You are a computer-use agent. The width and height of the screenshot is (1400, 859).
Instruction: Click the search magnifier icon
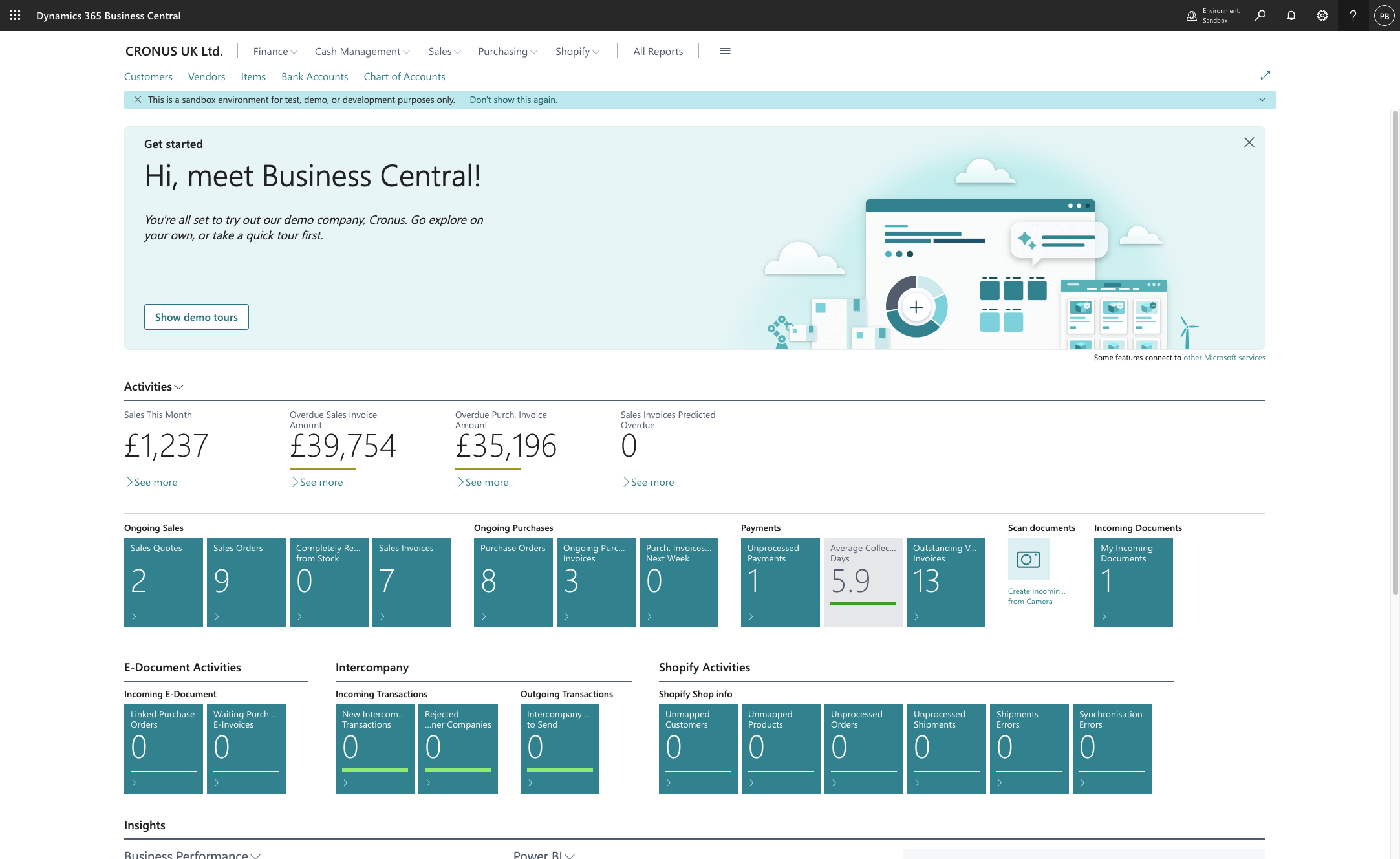pyautogui.click(x=1260, y=16)
